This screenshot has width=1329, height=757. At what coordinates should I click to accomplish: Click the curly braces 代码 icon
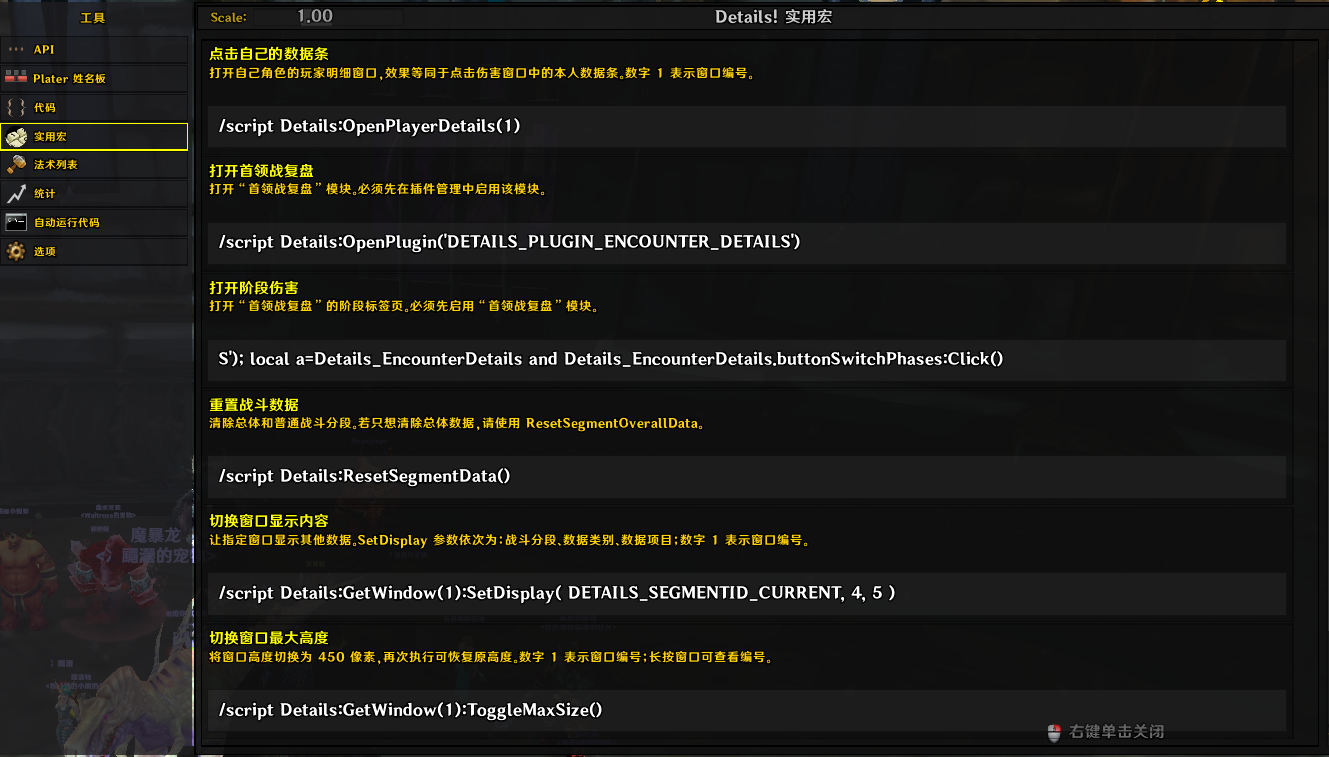pyautogui.click(x=16, y=107)
